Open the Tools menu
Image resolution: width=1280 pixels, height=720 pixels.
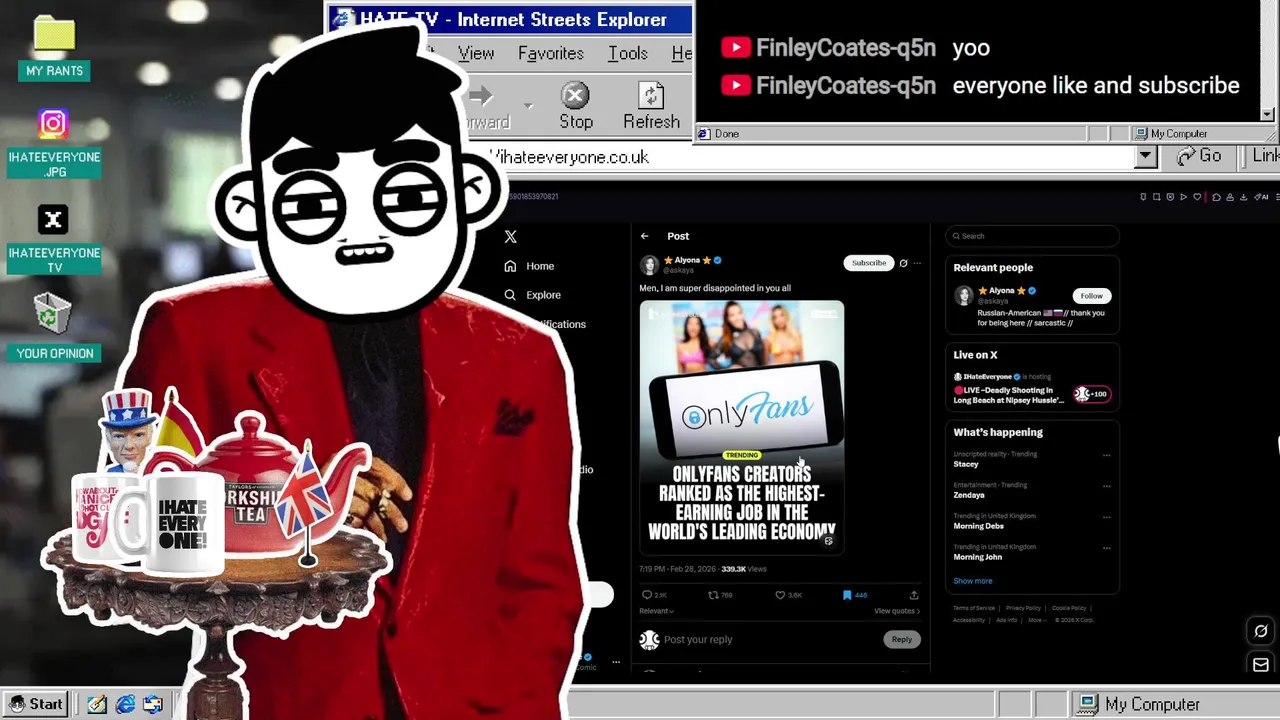(x=628, y=53)
